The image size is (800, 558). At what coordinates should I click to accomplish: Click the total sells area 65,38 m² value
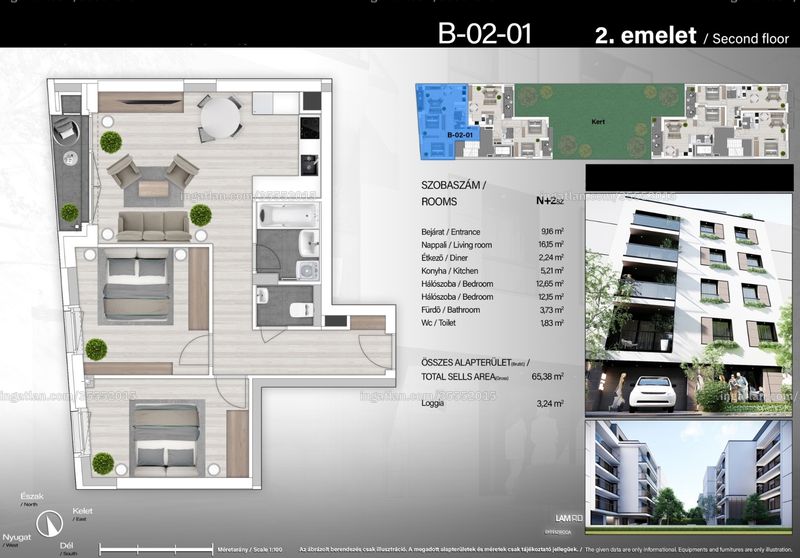click(547, 376)
